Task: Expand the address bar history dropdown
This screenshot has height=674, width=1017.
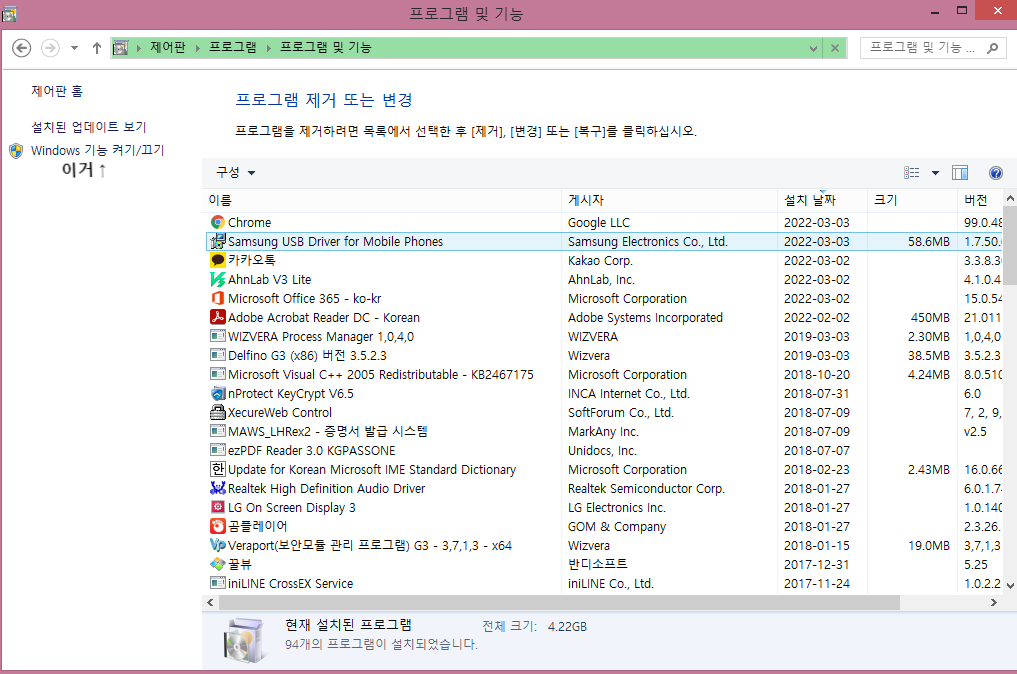Action: pyautogui.click(x=813, y=48)
